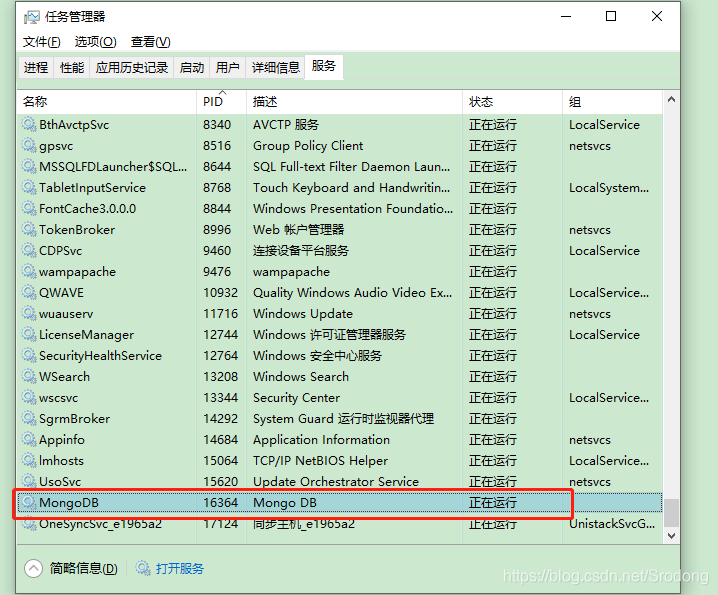This screenshot has height=595, width=718.
Task: Click the gear icon beside TabletInputService
Action: [29, 187]
